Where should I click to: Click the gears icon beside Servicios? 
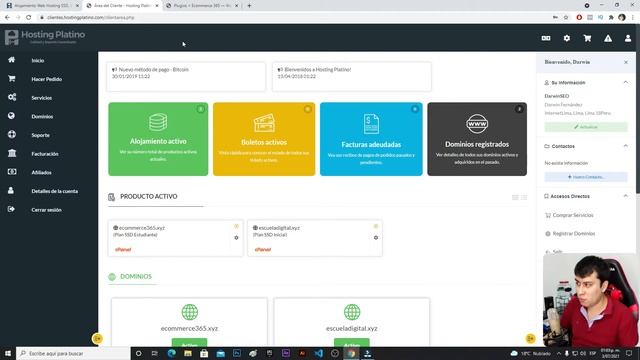12,97
